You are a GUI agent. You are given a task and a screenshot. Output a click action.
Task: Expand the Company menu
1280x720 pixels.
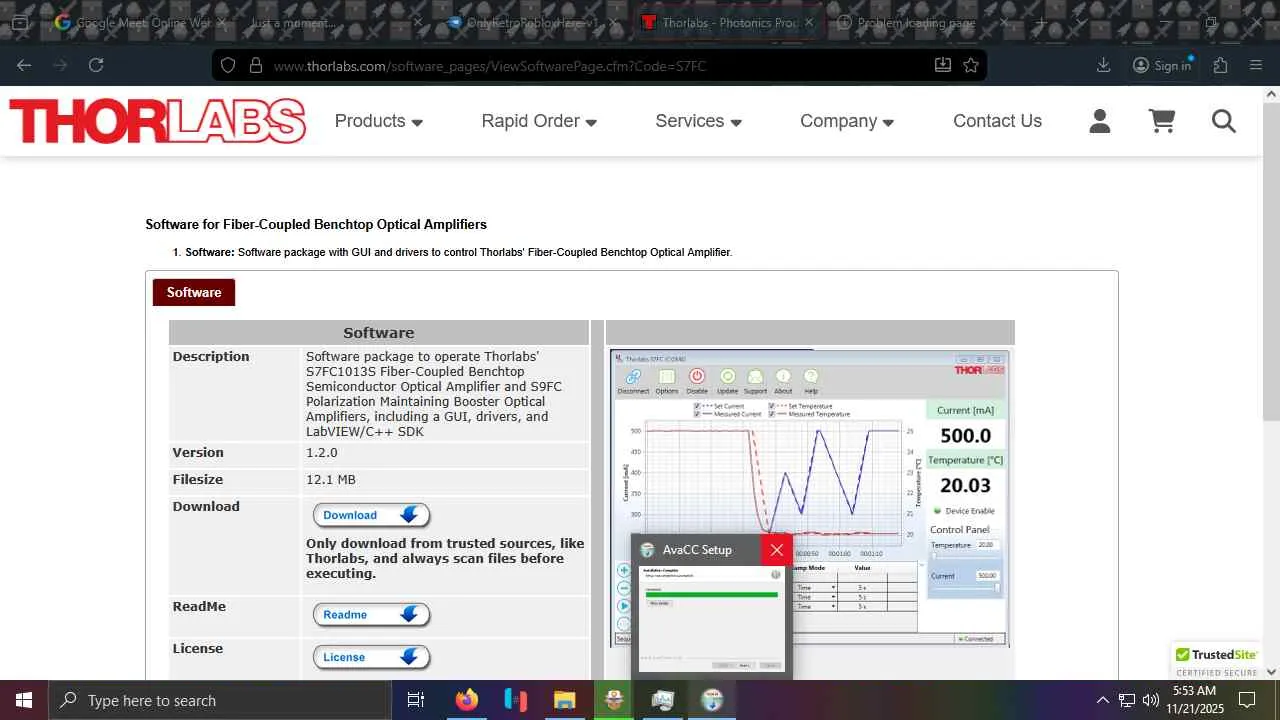click(847, 121)
